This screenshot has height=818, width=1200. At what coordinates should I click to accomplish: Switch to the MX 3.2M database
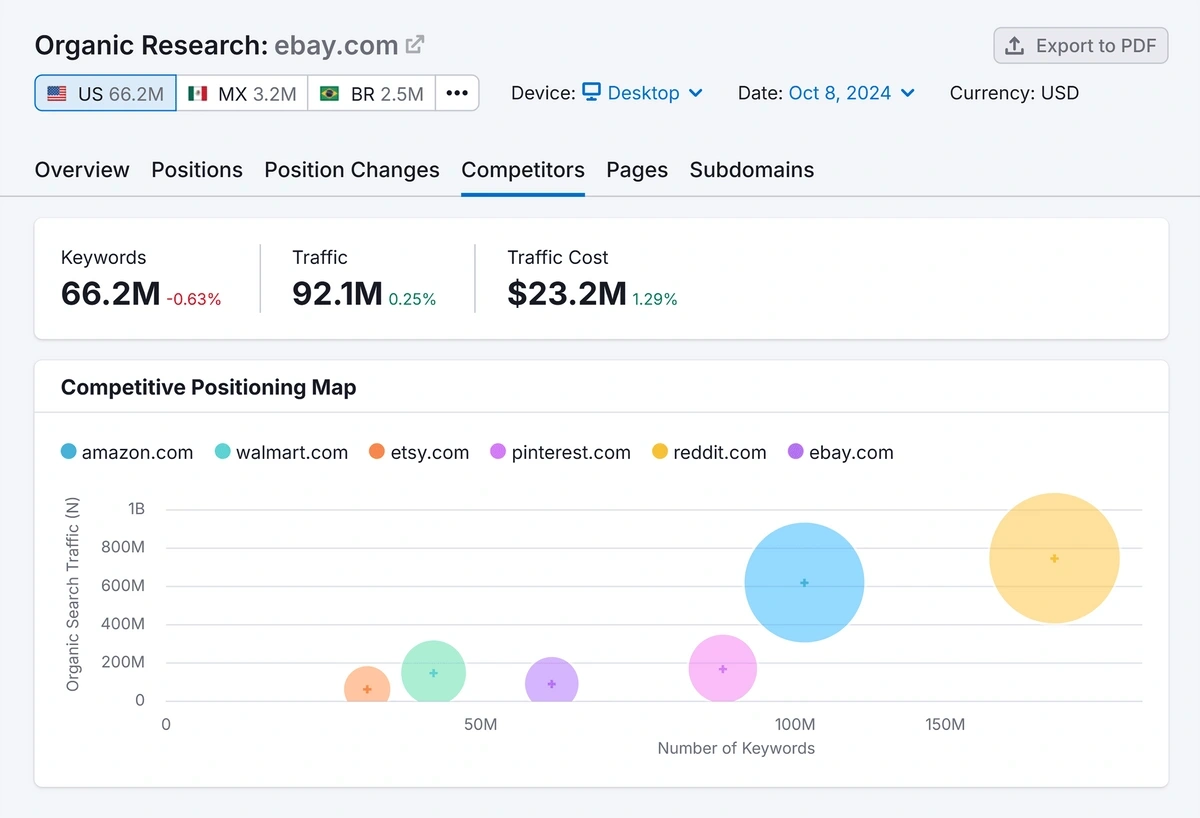(x=242, y=93)
